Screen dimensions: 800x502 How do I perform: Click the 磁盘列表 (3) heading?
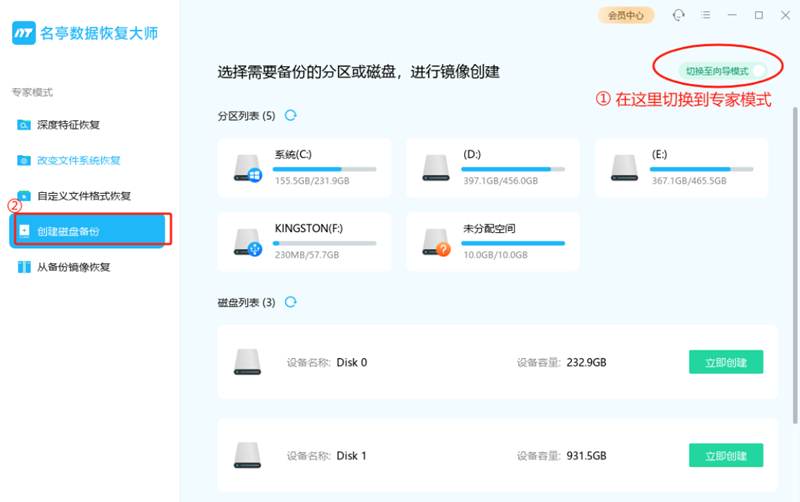(246, 303)
